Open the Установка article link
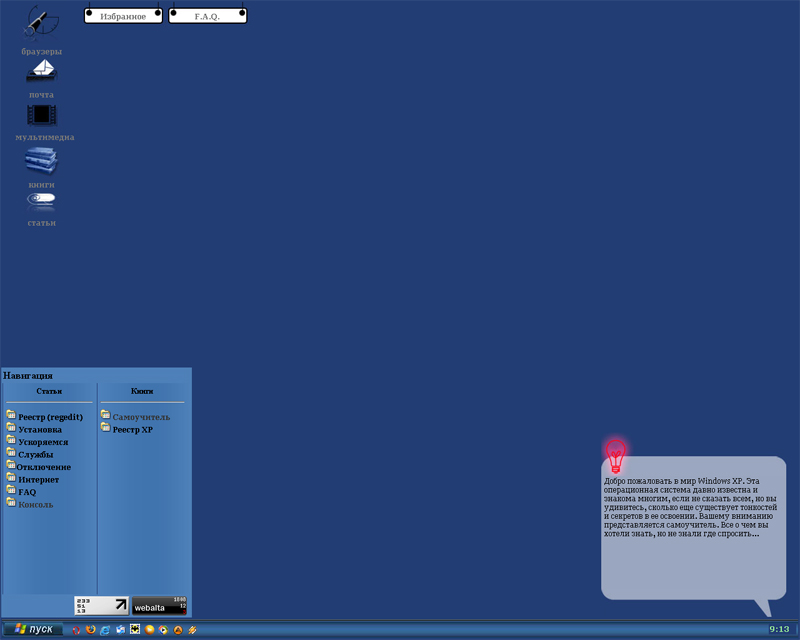 tap(40, 430)
